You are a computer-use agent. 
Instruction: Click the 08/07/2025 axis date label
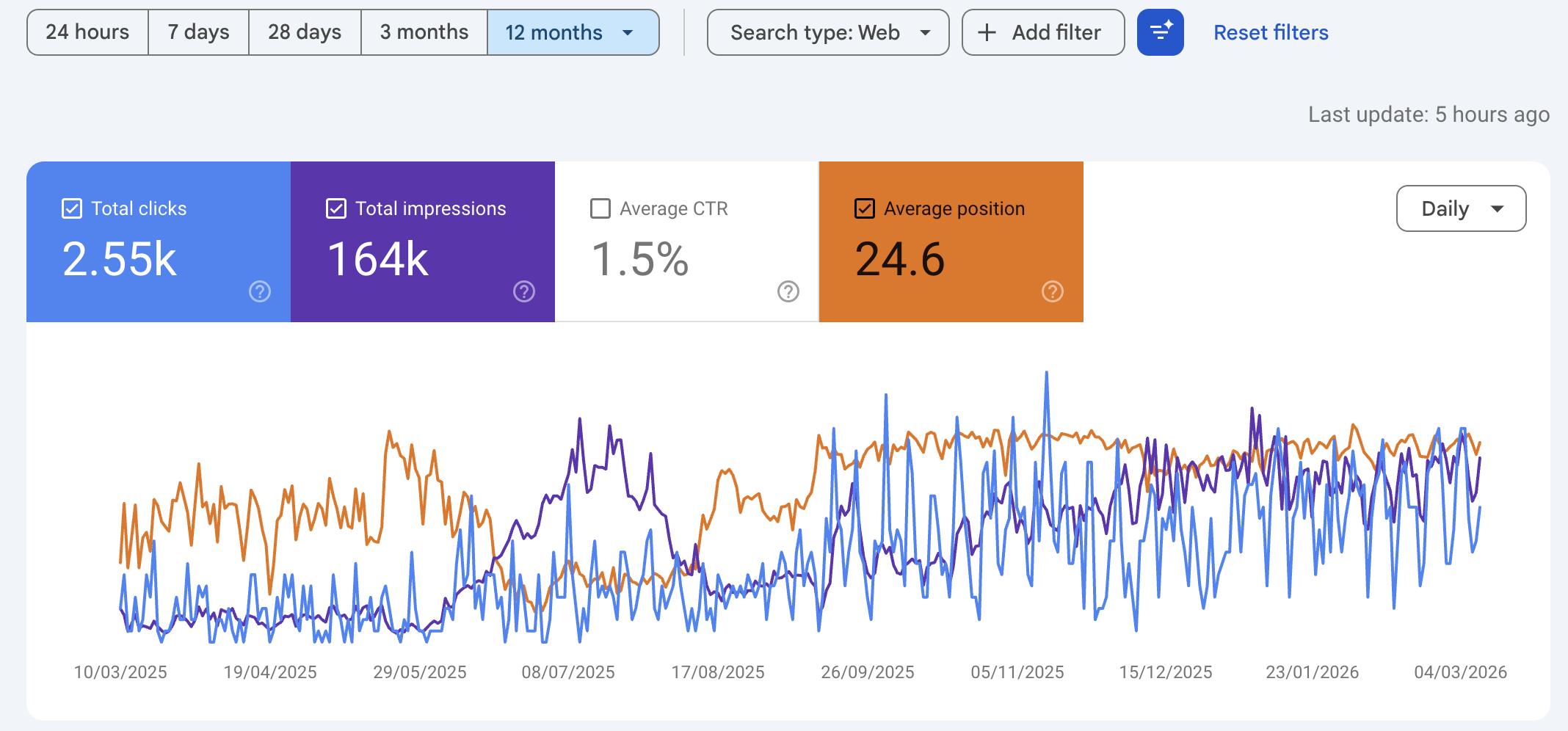pos(568,672)
